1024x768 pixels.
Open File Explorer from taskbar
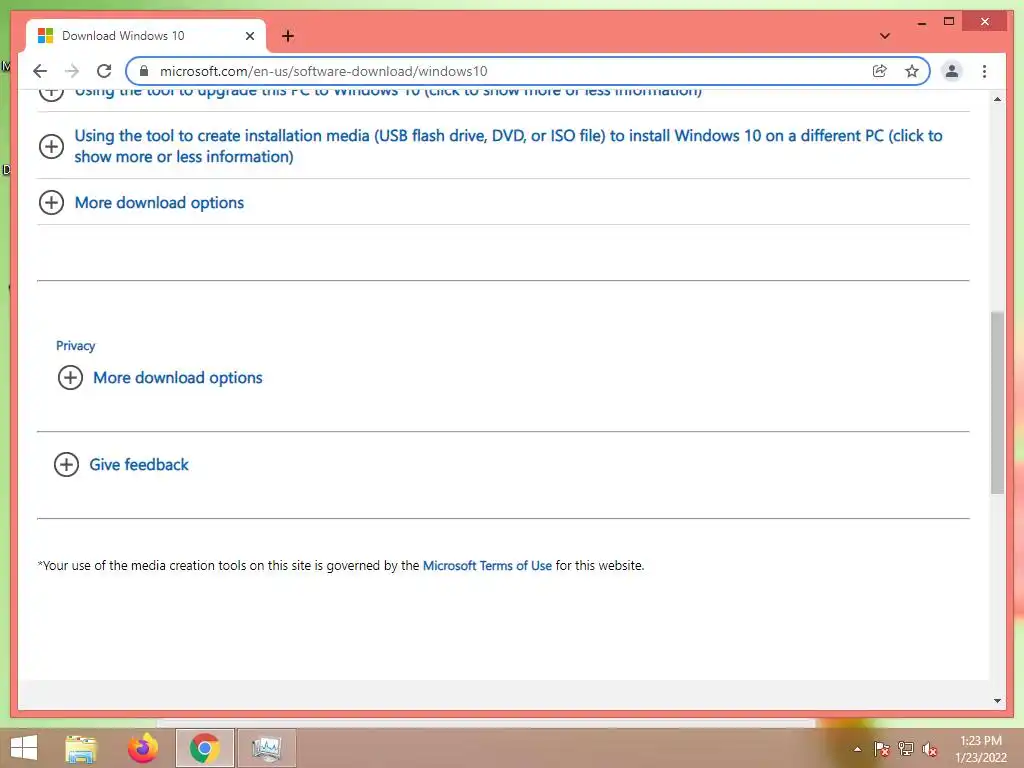coord(81,748)
